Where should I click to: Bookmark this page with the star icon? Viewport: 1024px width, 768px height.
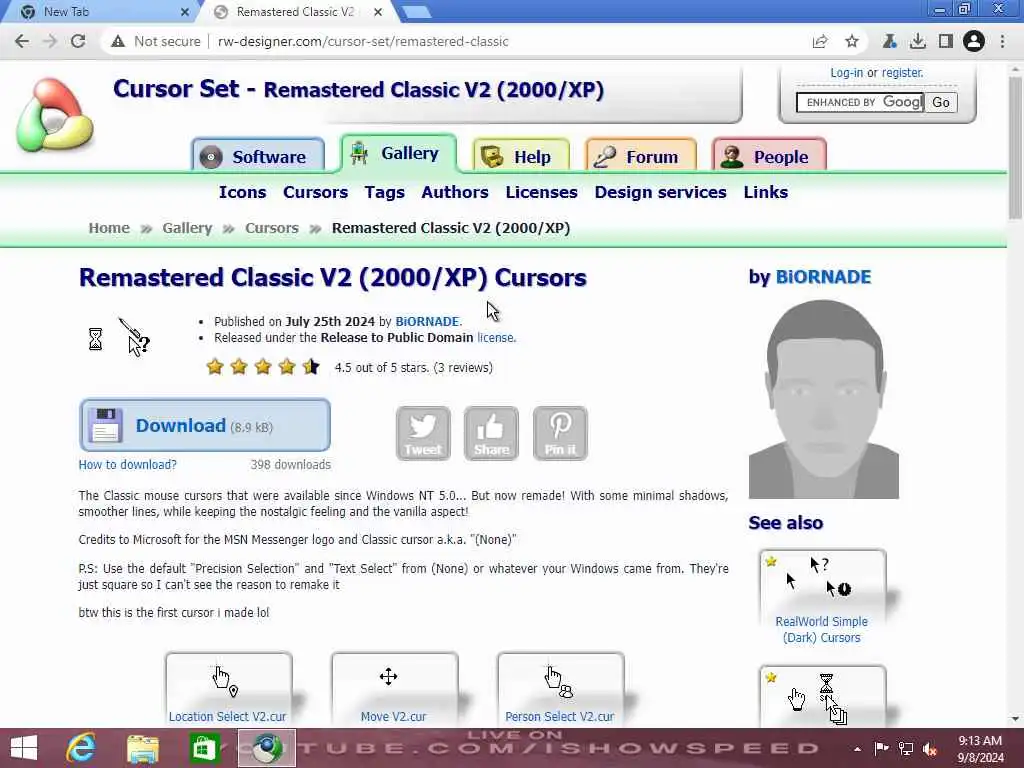(852, 41)
